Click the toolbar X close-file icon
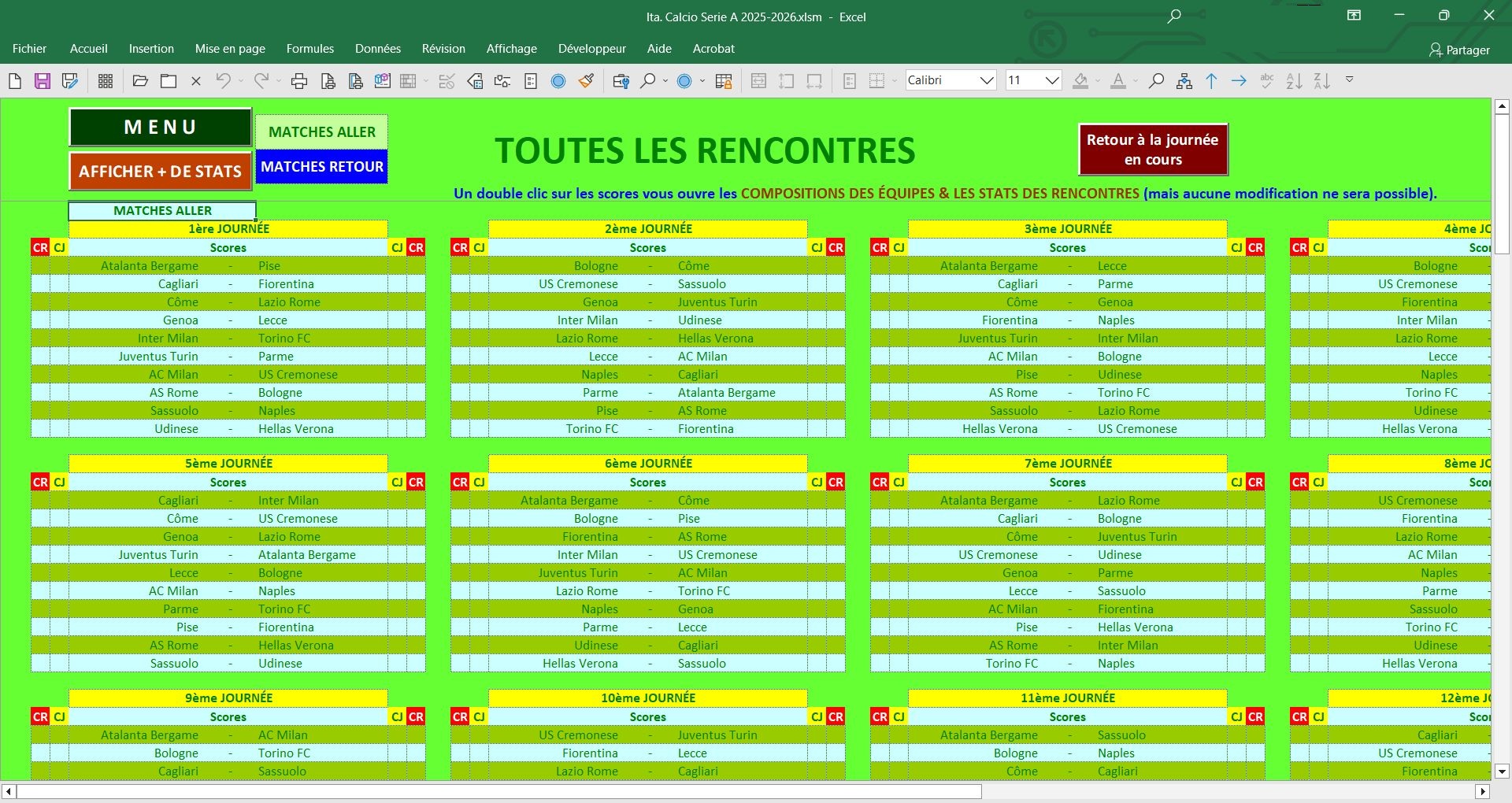The image size is (1512, 803). 196,80
